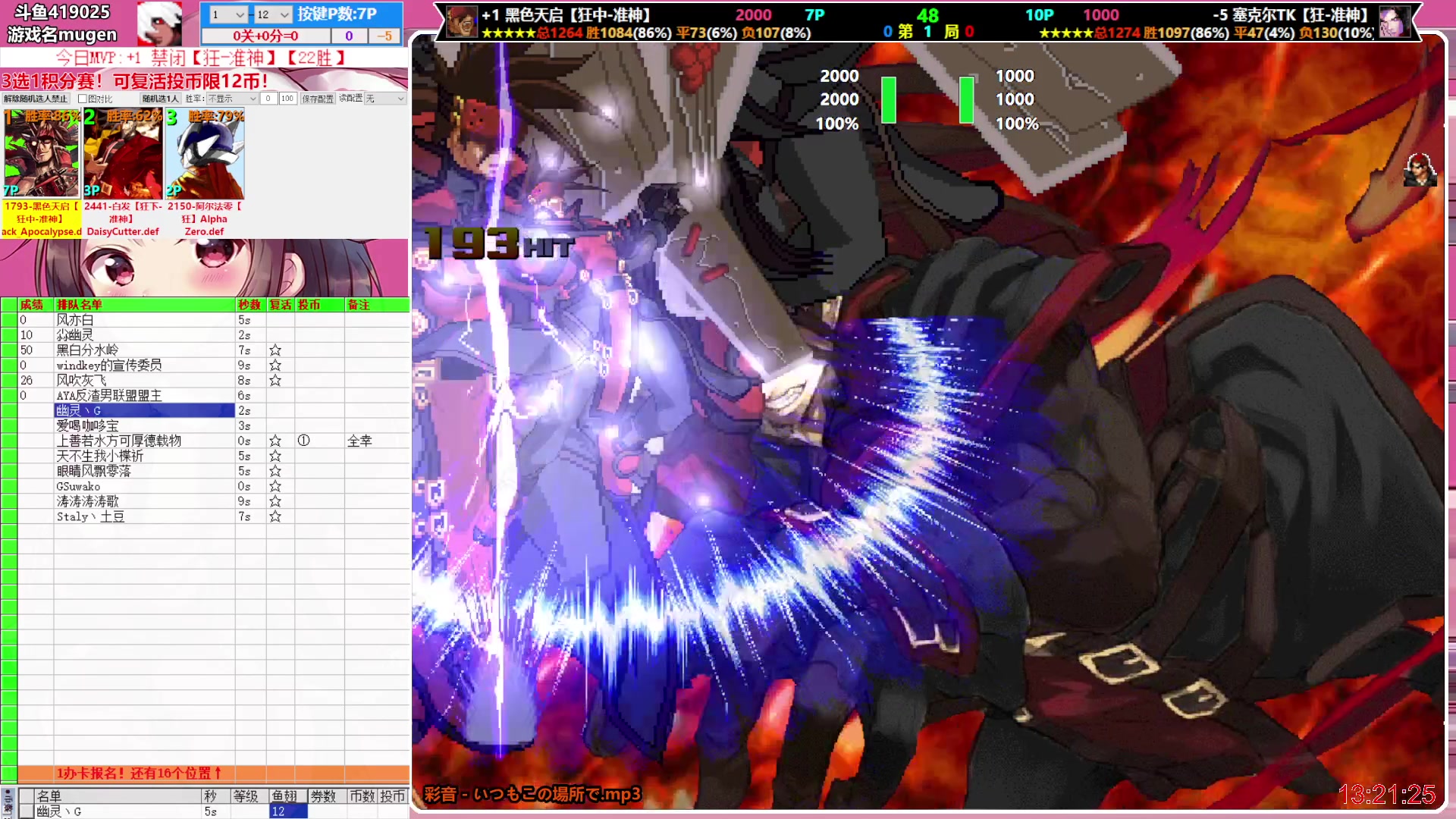Click the purple 0 score box
Image resolution: width=1456 pixels, height=819 pixels.
pos(349,36)
